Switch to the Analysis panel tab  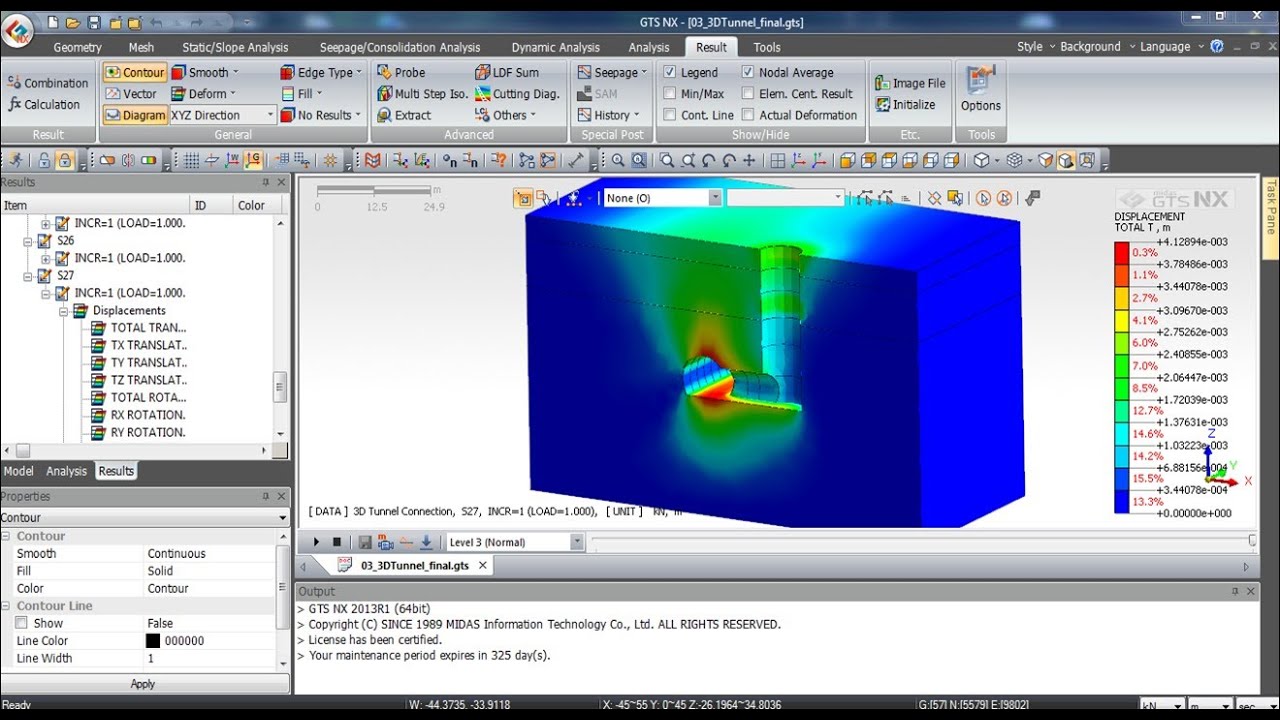(x=67, y=471)
